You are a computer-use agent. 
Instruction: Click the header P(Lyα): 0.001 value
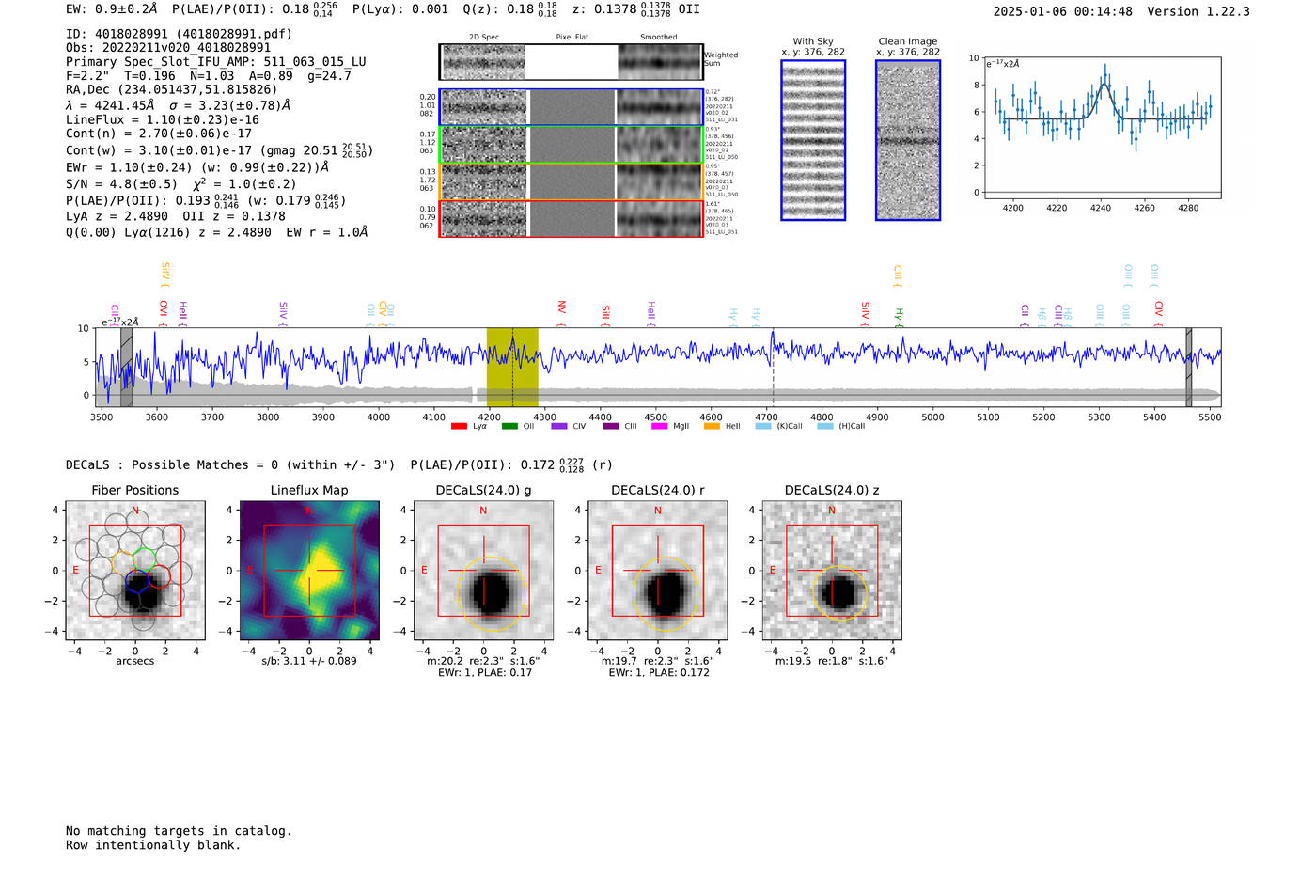click(400, 9)
